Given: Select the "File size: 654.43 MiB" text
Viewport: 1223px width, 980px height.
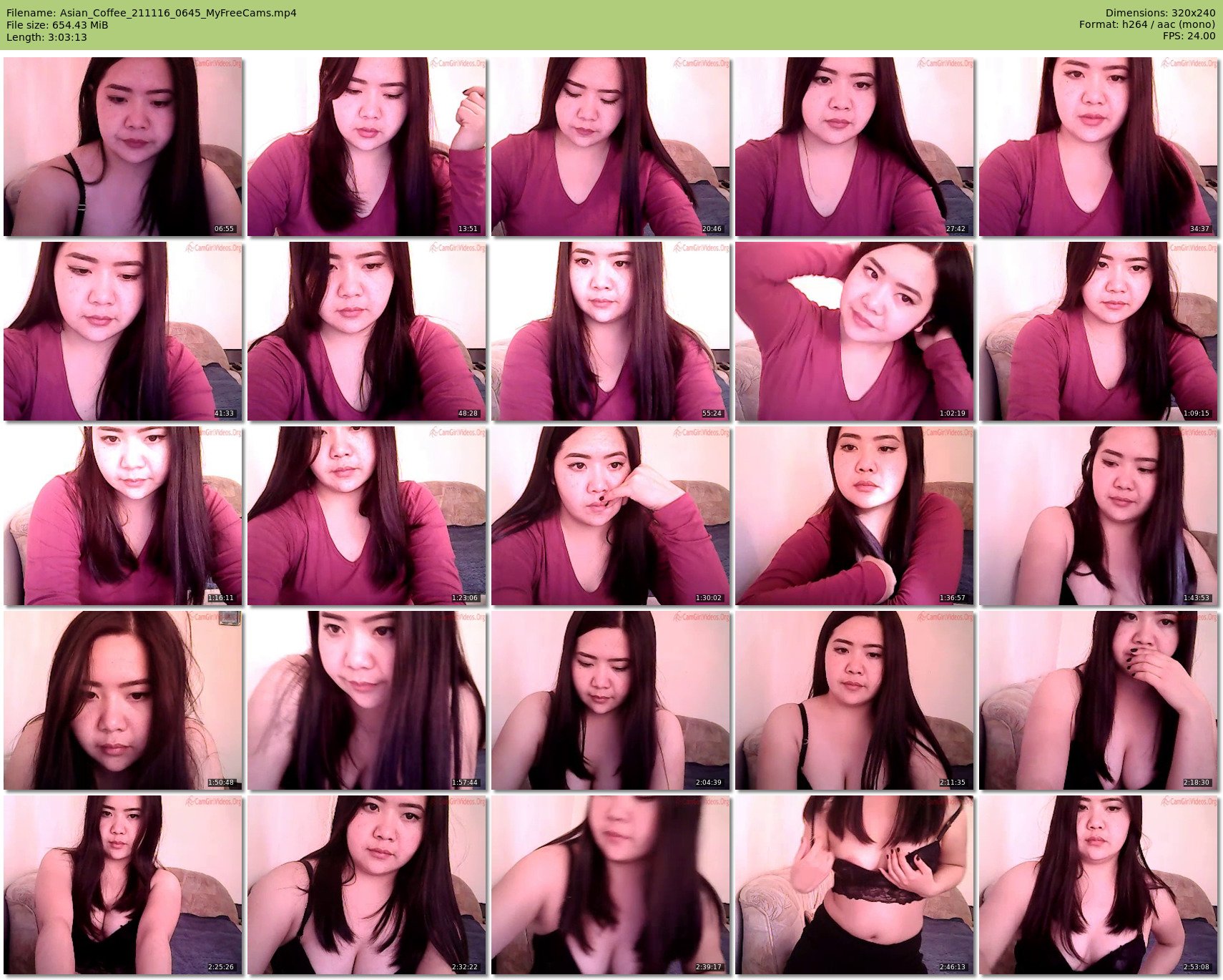Looking at the screenshot, I should [57, 25].
